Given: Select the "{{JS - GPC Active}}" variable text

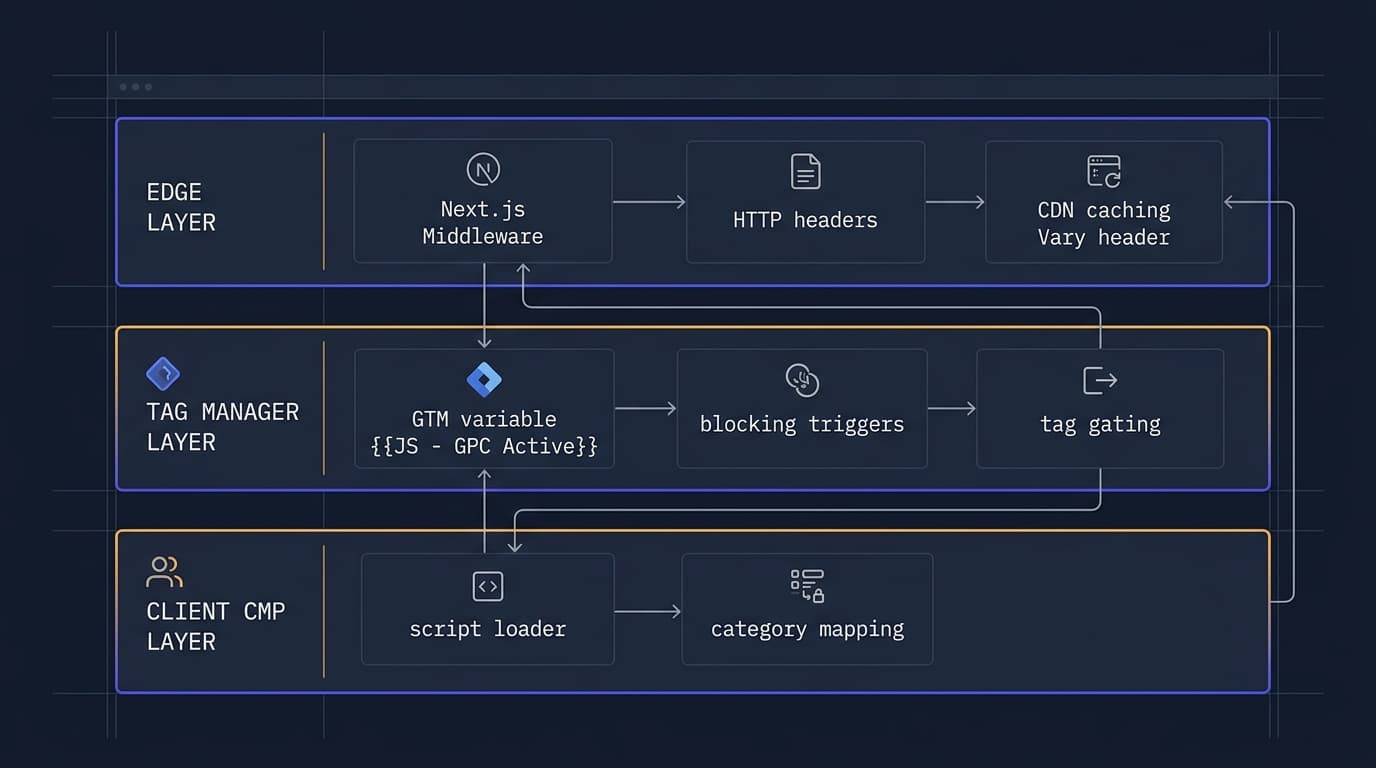Looking at the screenshot, I should tap(484, 446).
